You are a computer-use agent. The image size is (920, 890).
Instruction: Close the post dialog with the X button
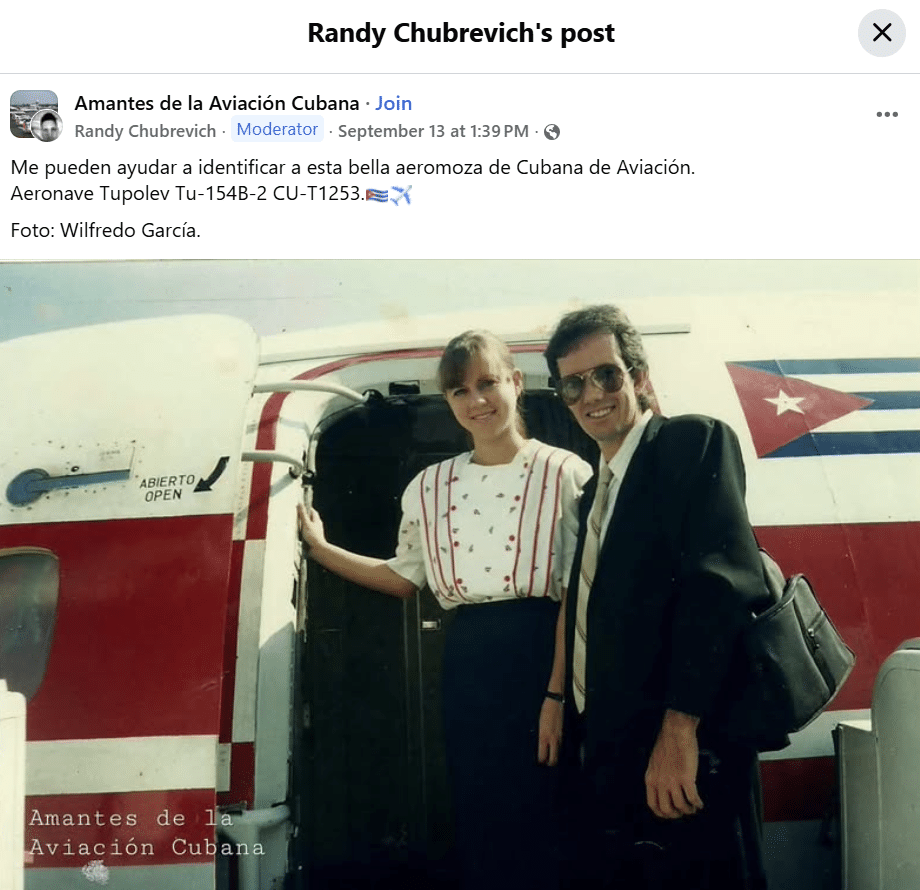(x=882, y=33)
